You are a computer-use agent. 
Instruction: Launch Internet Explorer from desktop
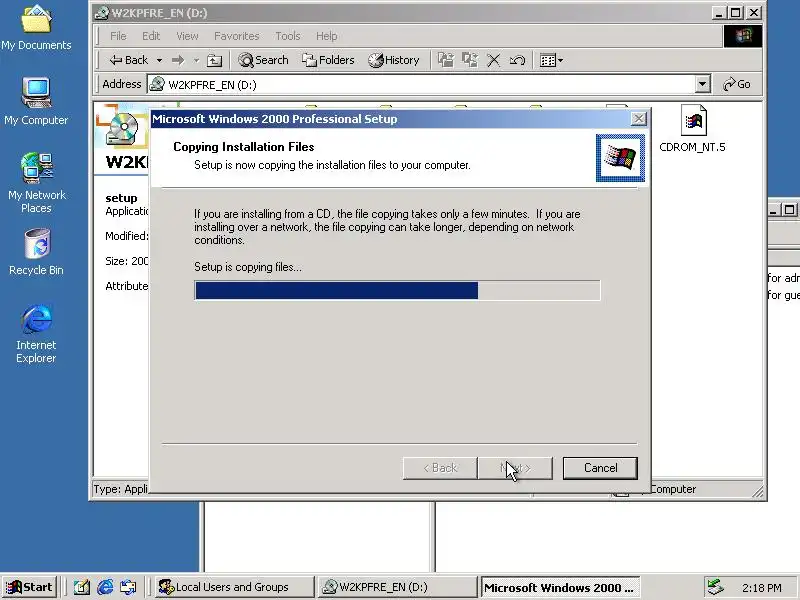(x=36, y=334)
